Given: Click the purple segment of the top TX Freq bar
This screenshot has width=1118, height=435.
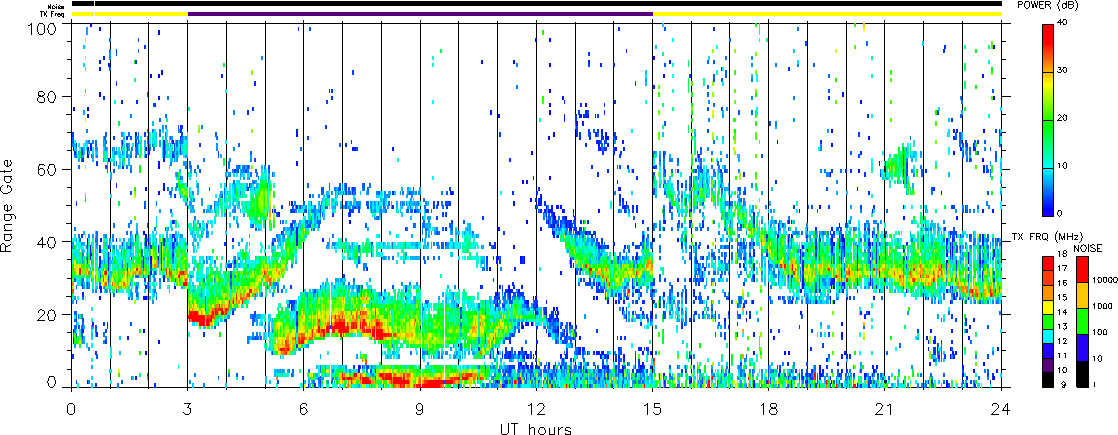Looking at the screenshot, I should click(x=420, y=14).
